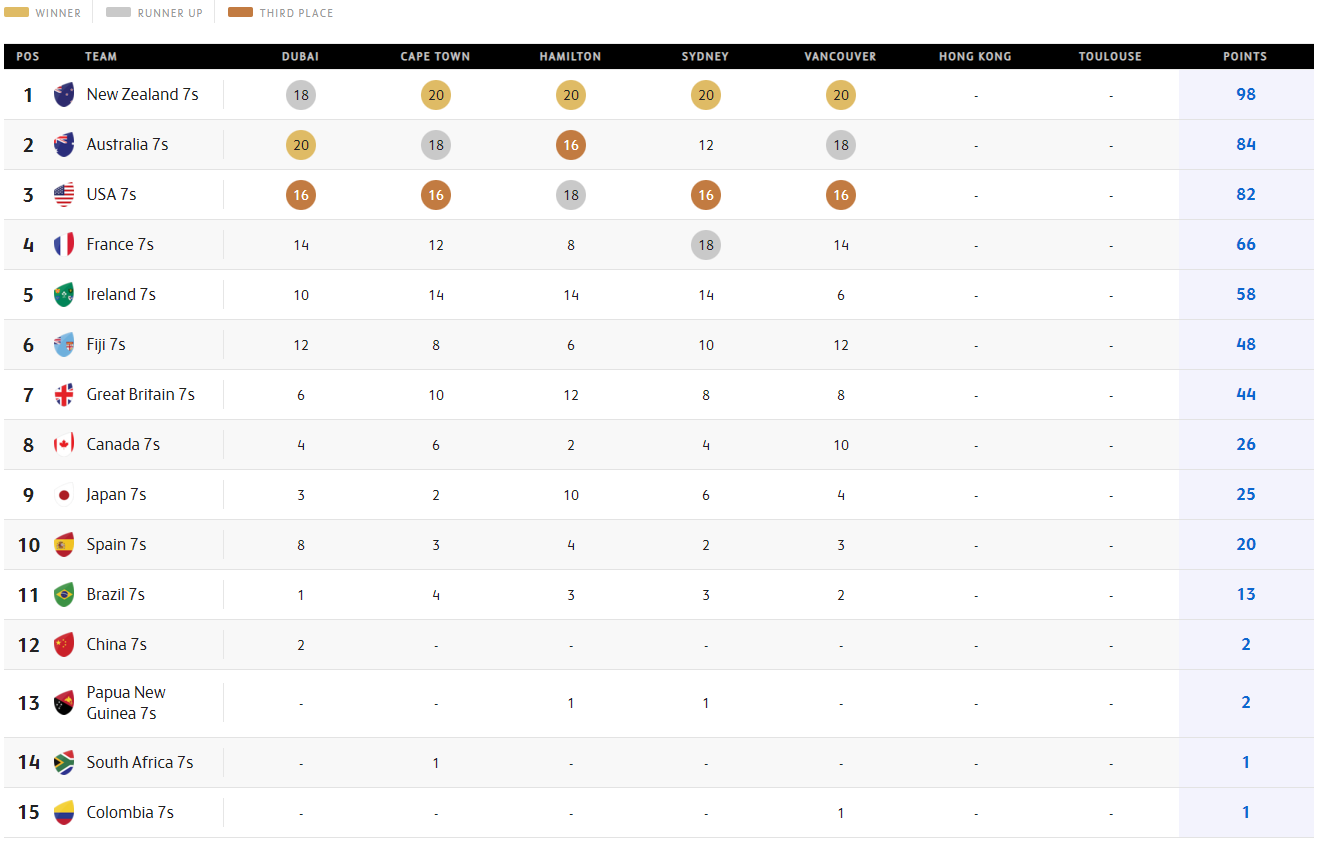
Task: Select the Japan 7s team name
Action: (x=116, y=495)
